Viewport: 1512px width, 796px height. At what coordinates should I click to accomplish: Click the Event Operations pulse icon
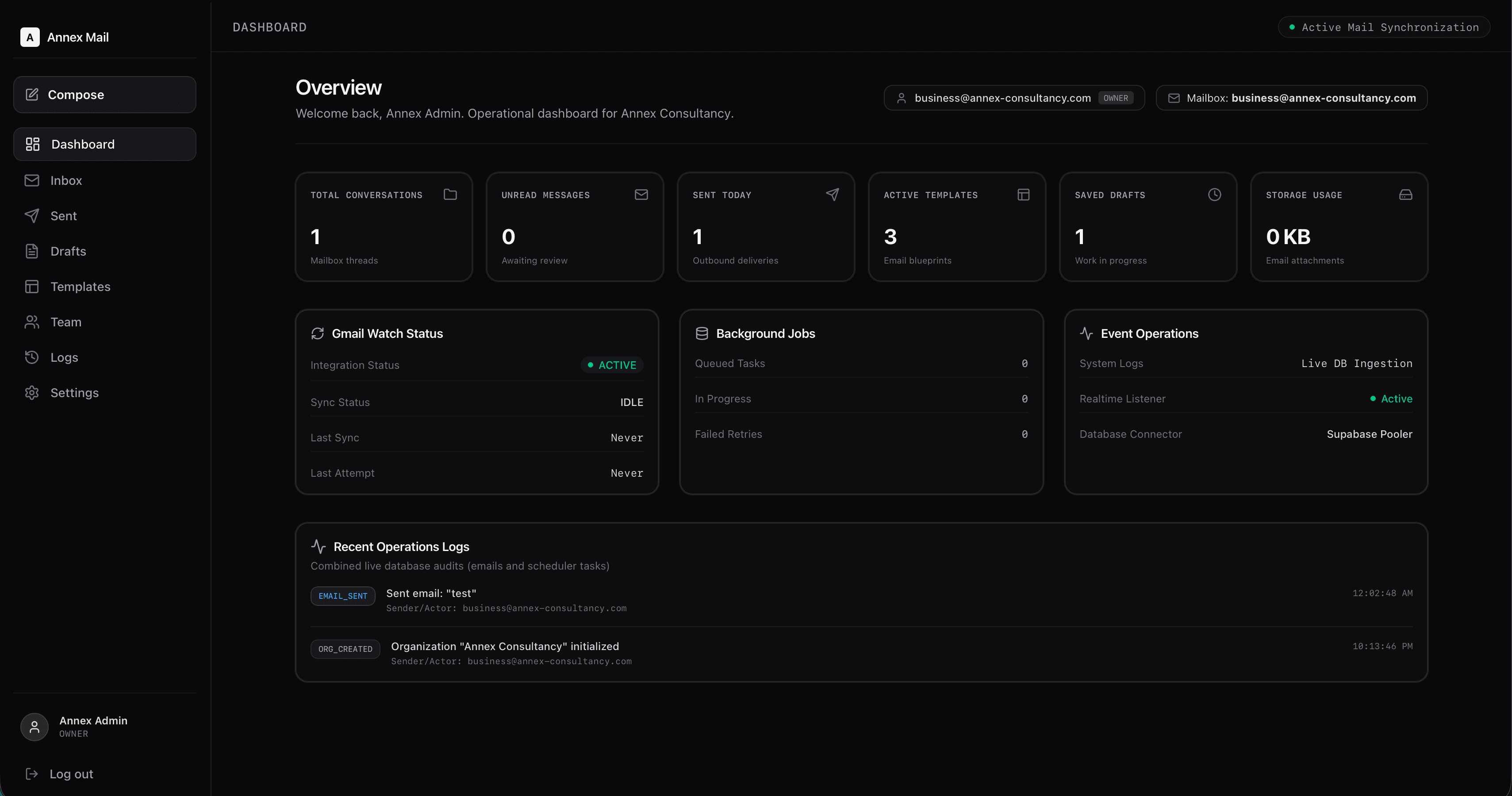[1086, 333]
